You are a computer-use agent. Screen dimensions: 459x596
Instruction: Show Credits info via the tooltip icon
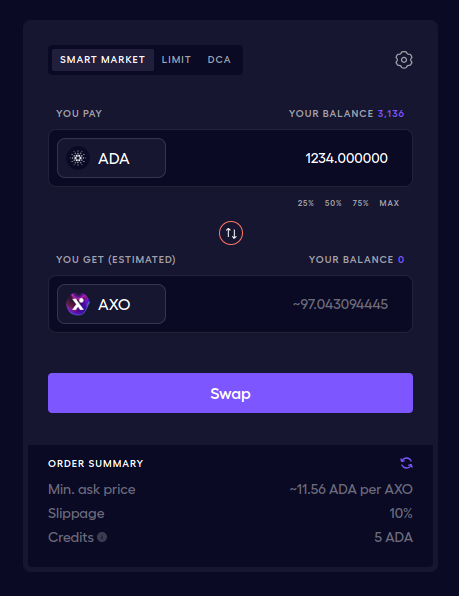(x=102, y=537)
